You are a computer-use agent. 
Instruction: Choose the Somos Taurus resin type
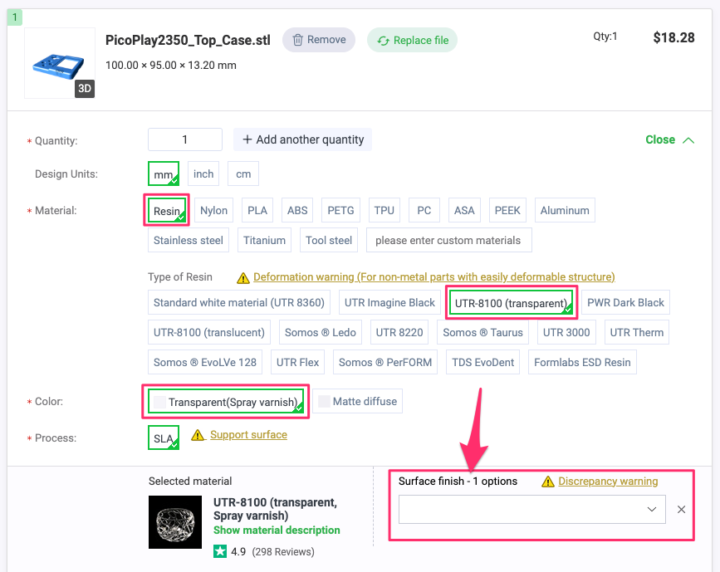(x=480, y=333)
